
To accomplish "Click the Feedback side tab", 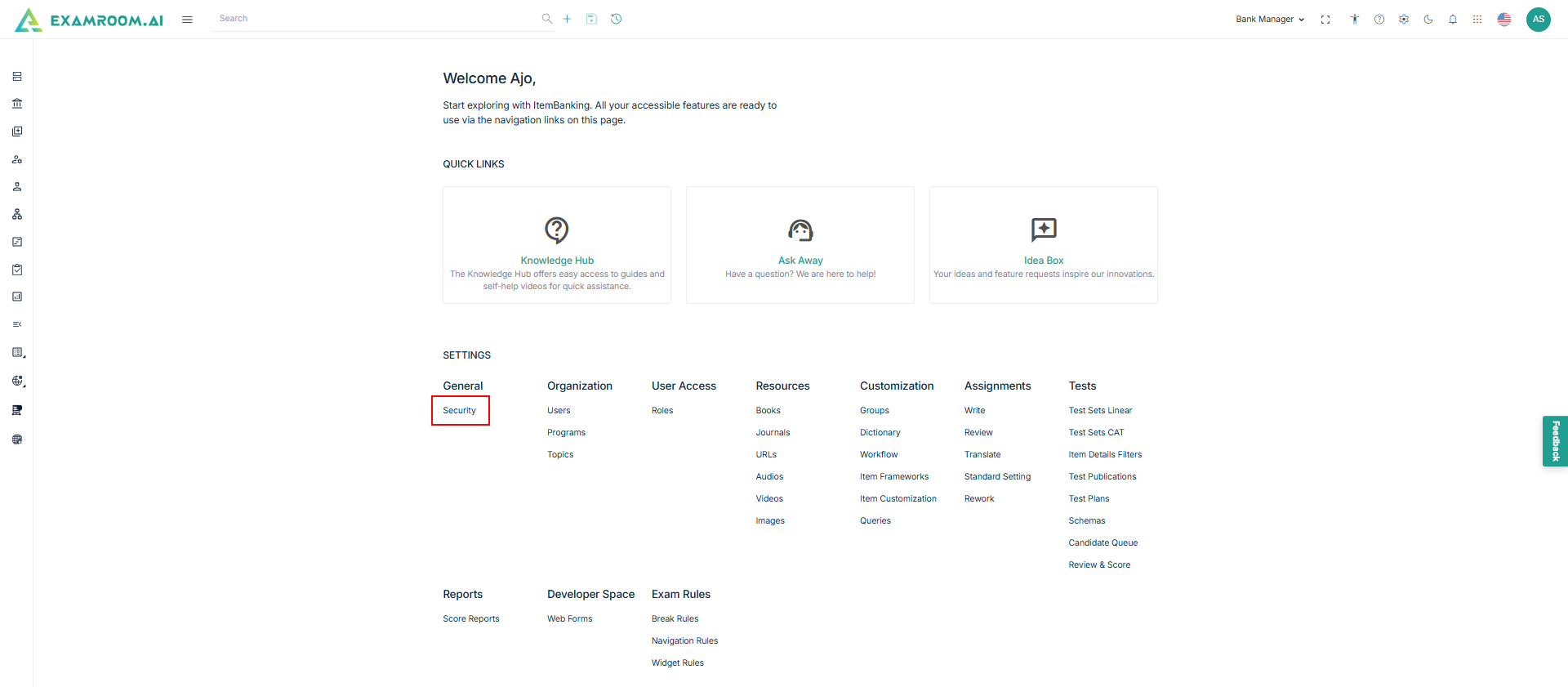I will click(1555, 441).
